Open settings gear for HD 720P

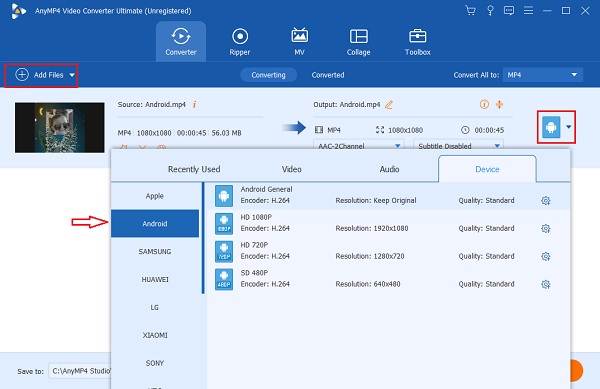(546, 256)
